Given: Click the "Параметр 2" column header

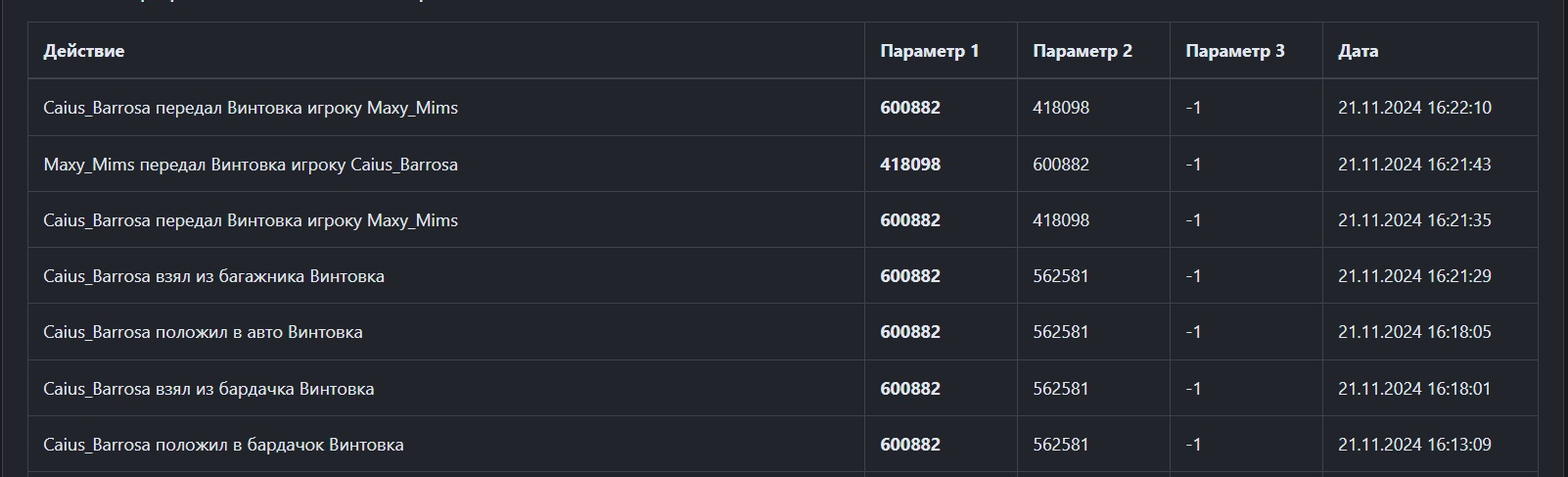Looking at the screenshot, I should [x=1082, y=51].
